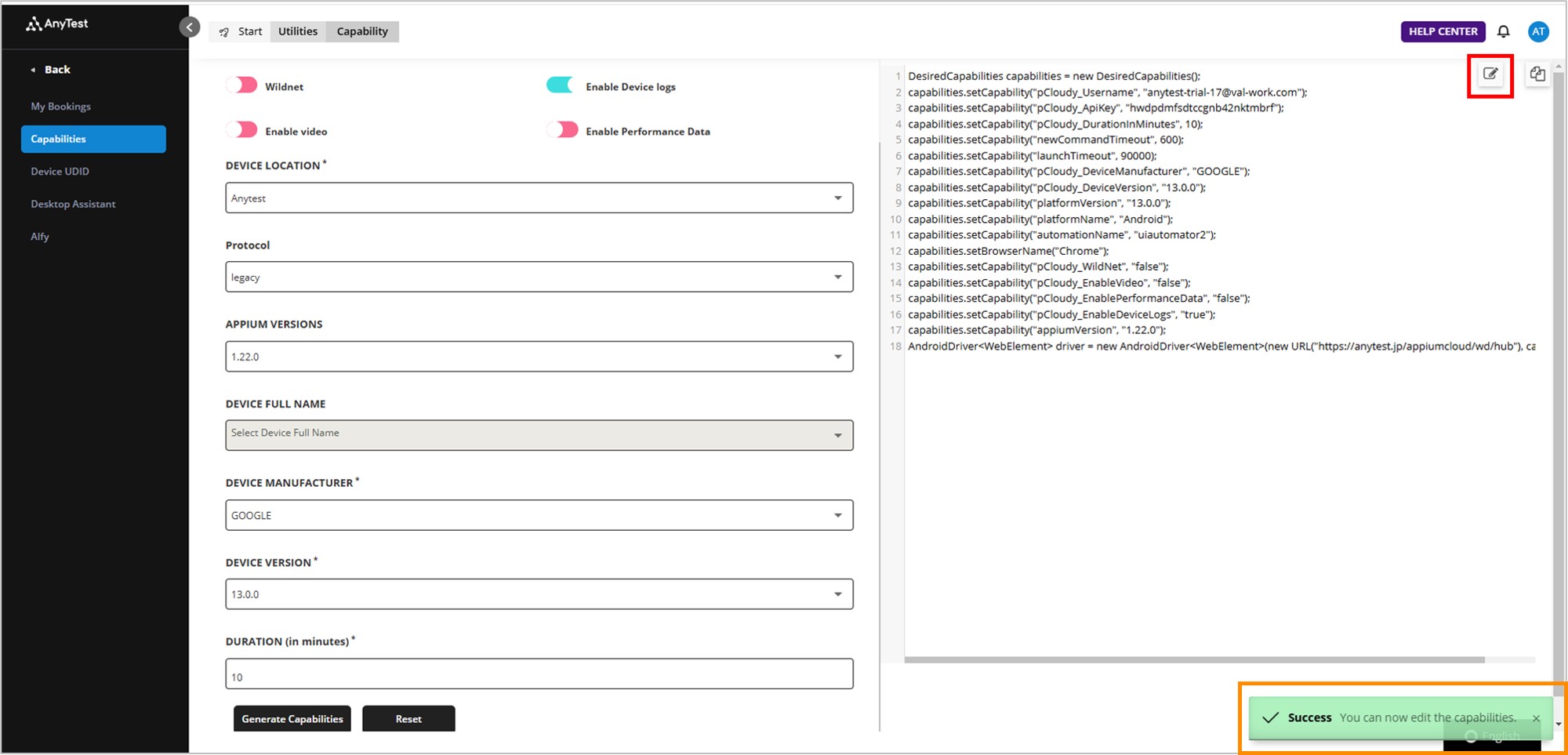Open the Device Full Name dropdown
The height and width of the screenshot is (755, 1568).
click(539, 435)
